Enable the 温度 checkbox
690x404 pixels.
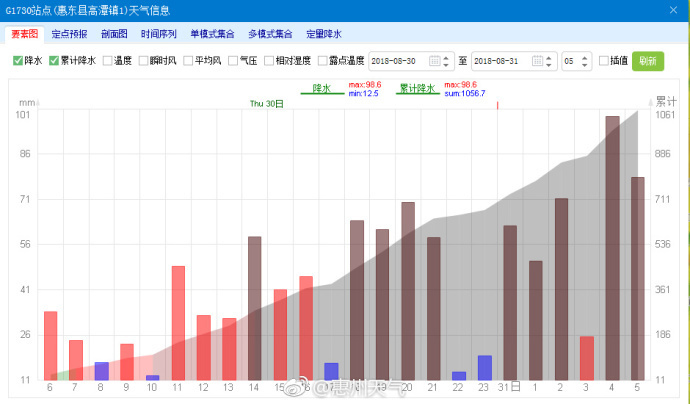click(107, 61)
